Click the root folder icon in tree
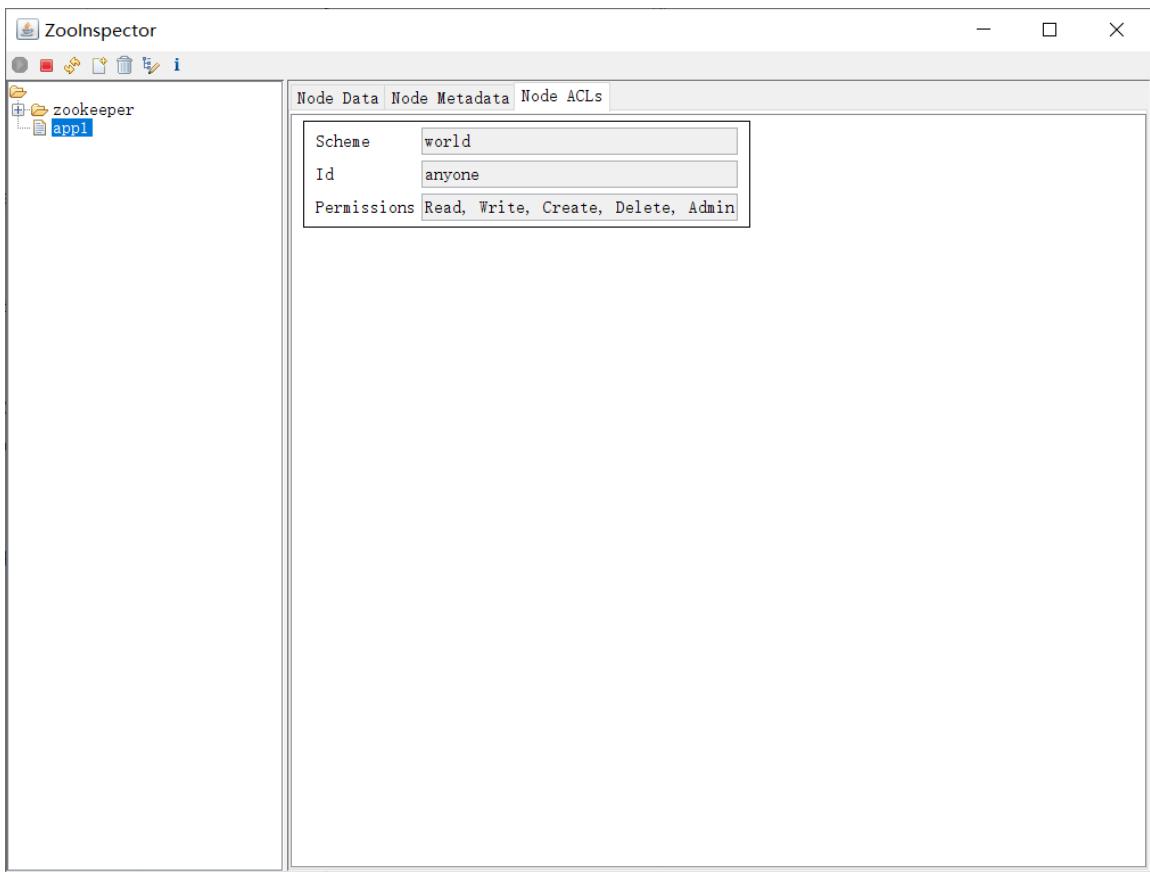Screen dimensions: 1150x872 [18, 92]
